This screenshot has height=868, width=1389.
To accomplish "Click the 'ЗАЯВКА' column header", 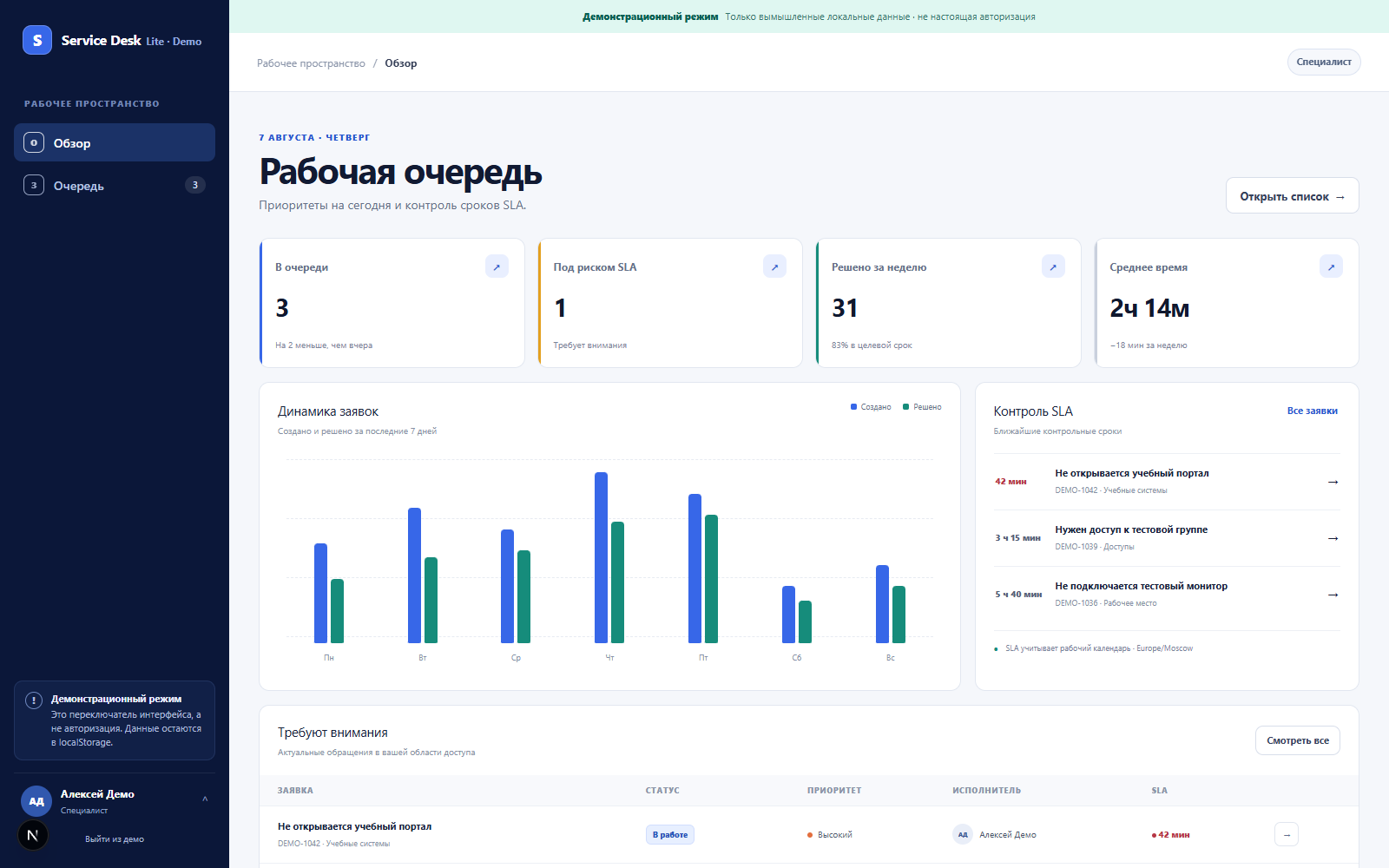I will pyautogui.click(x=295, y=790).
